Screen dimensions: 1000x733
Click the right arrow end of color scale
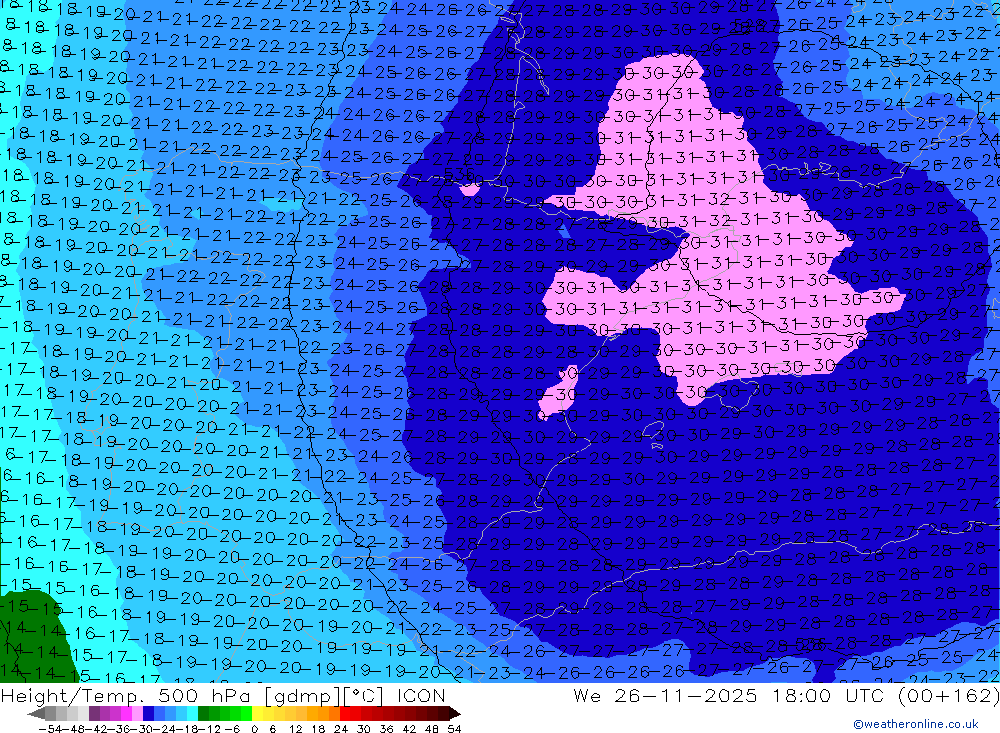click(x=454, y=713)
